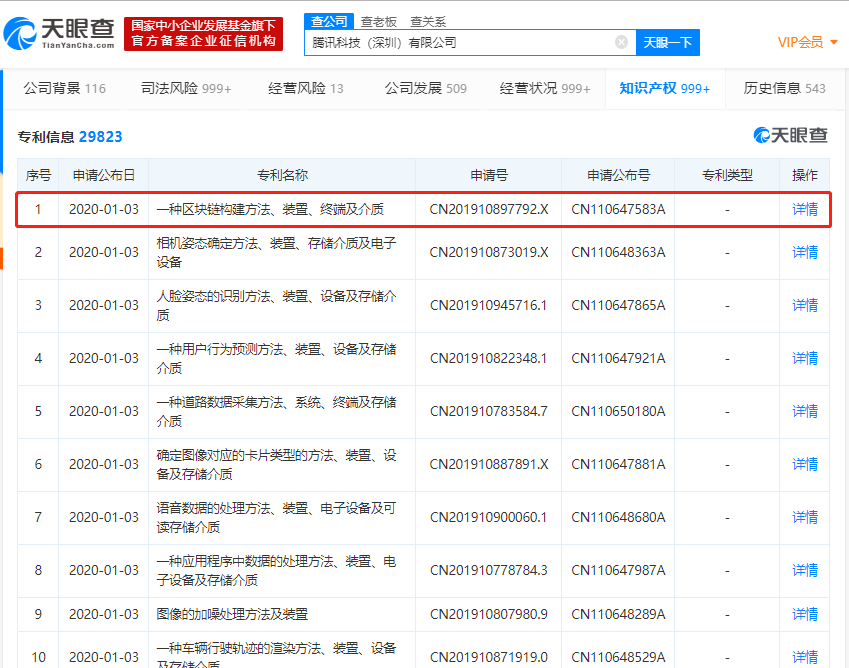The image size is (849, 668).
Task: Switch to the 查老板 search tab
Action: point(378,21)
